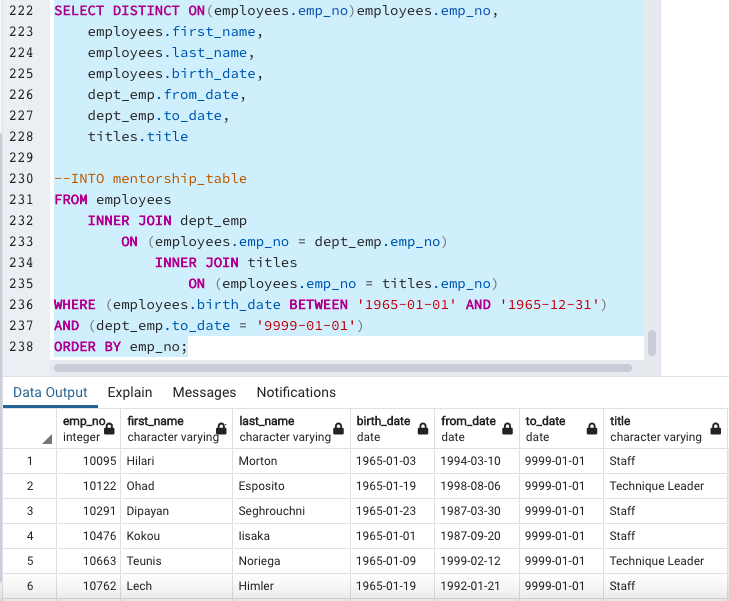Image resolution: width=729 pixels, height=601 pixels.
Task: Select row number 2 header
Action: [30, 486]
